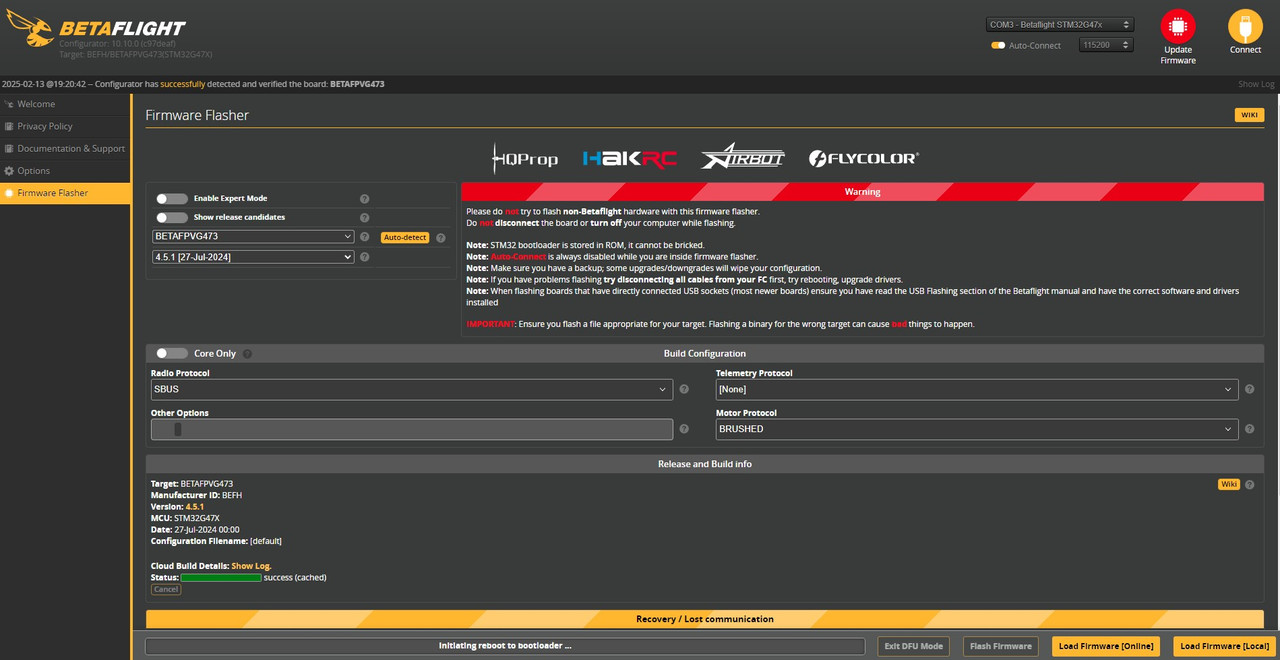Toggle Show release candidates switch
Screen dimensions: 1280x660
coord(172,218)
